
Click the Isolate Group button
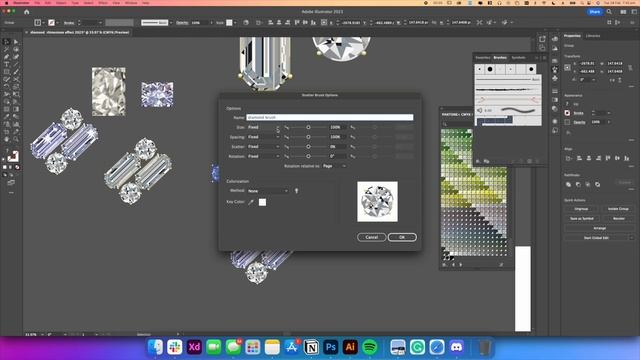[x=618, y=209]
